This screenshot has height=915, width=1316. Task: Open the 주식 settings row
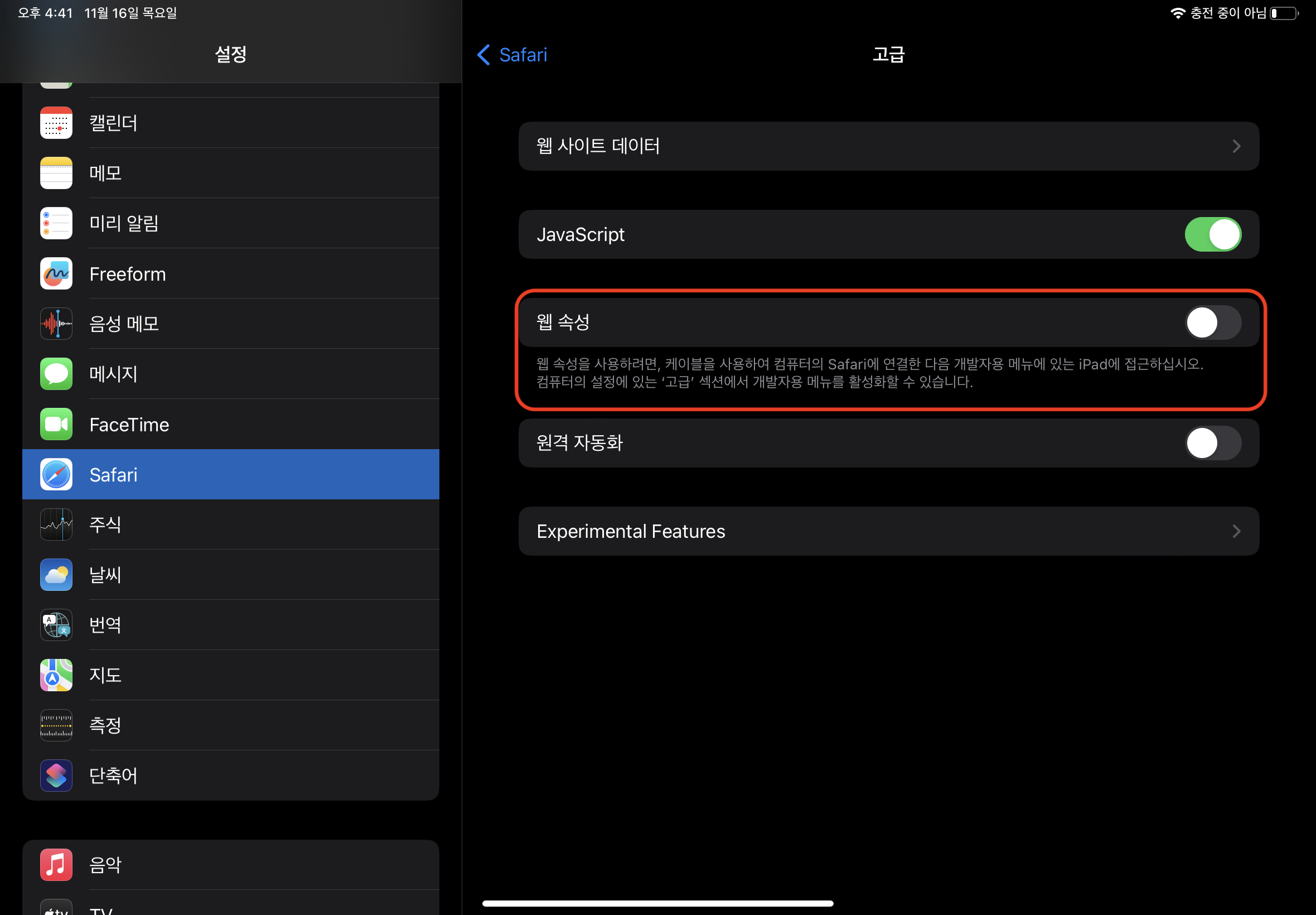coord(230,524)
